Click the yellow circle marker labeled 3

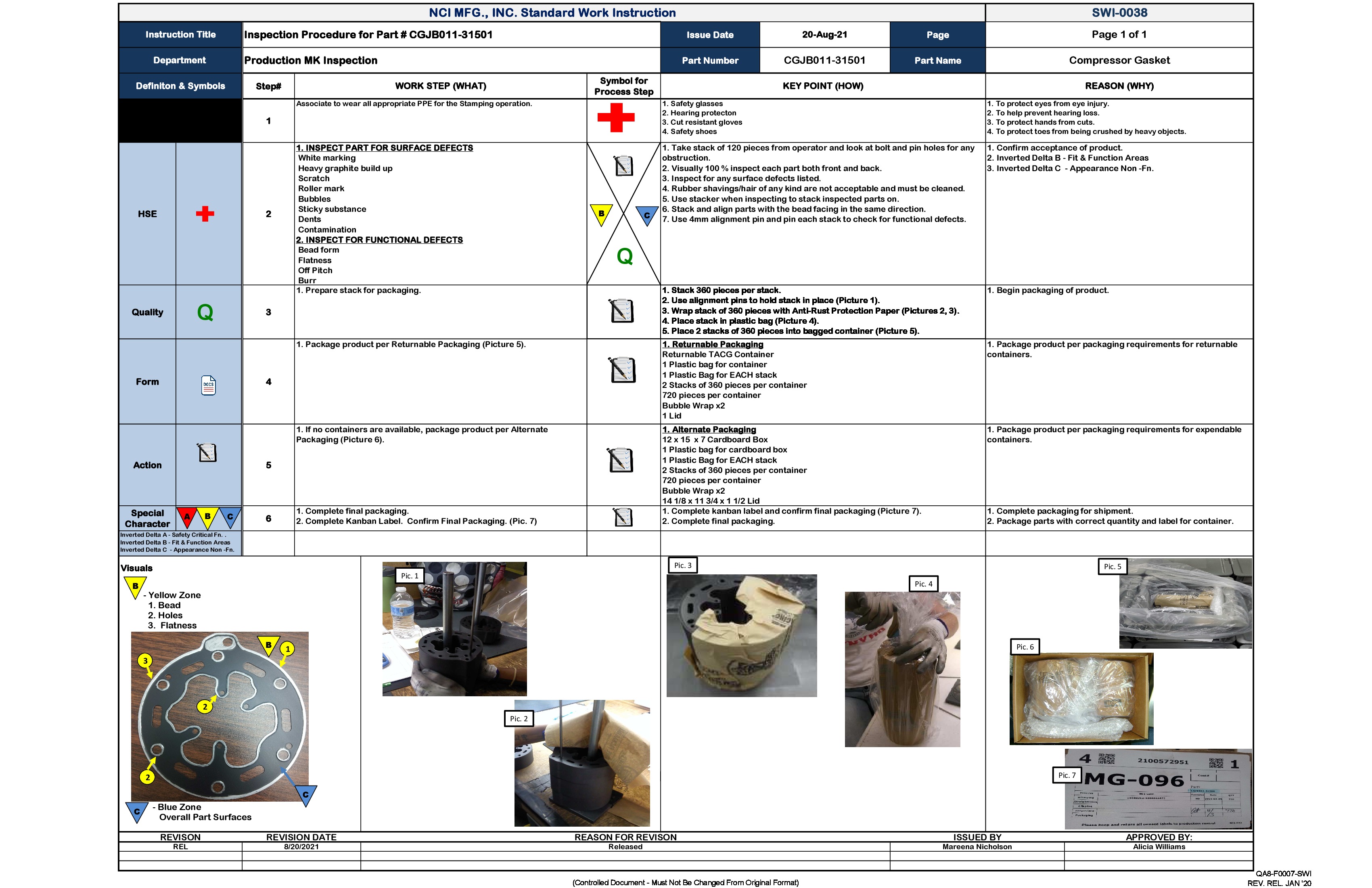click(x=145, y=661)
